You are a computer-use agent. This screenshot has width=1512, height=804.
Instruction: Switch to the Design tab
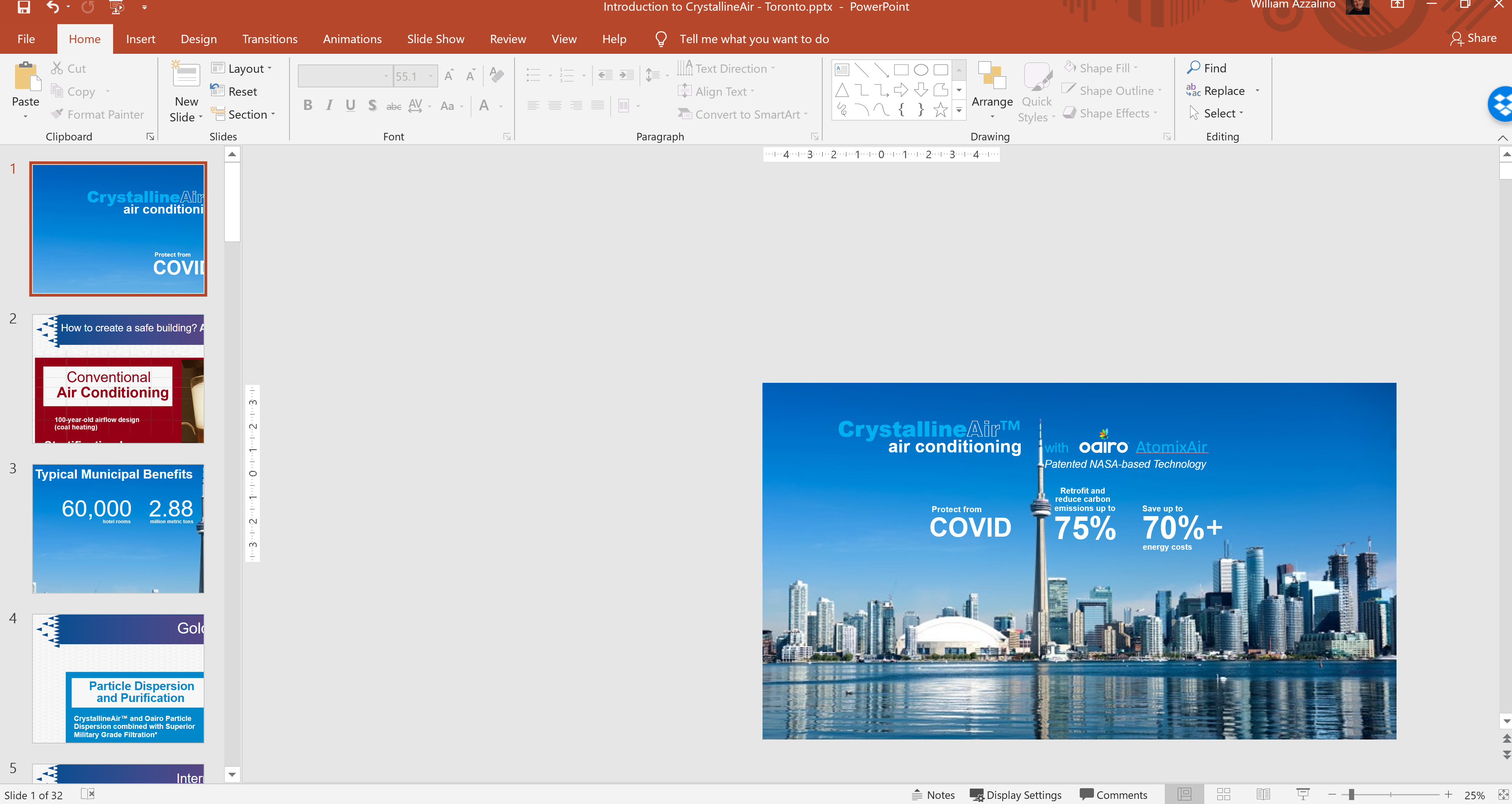199,39
